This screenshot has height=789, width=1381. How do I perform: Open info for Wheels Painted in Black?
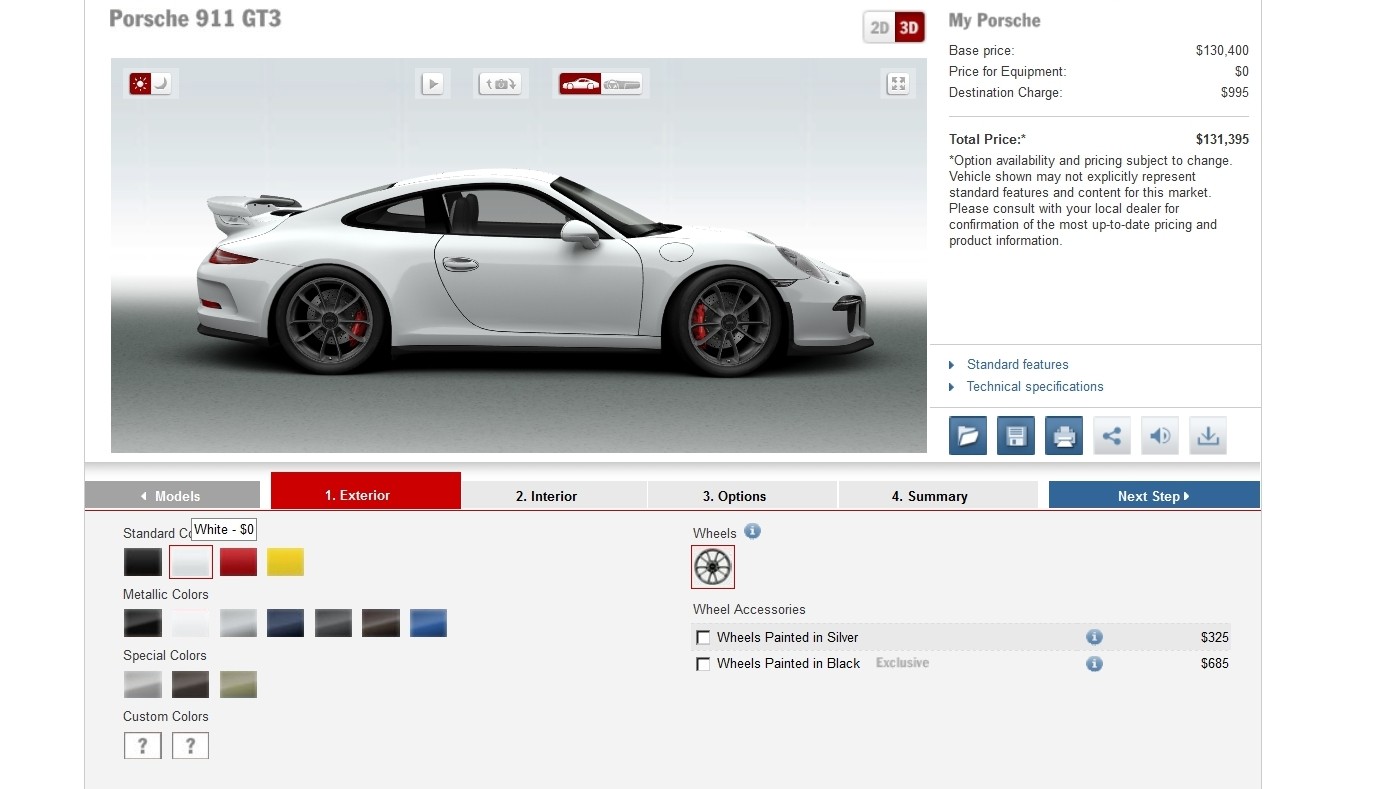pyautogui.click(x=1094, y=663)
